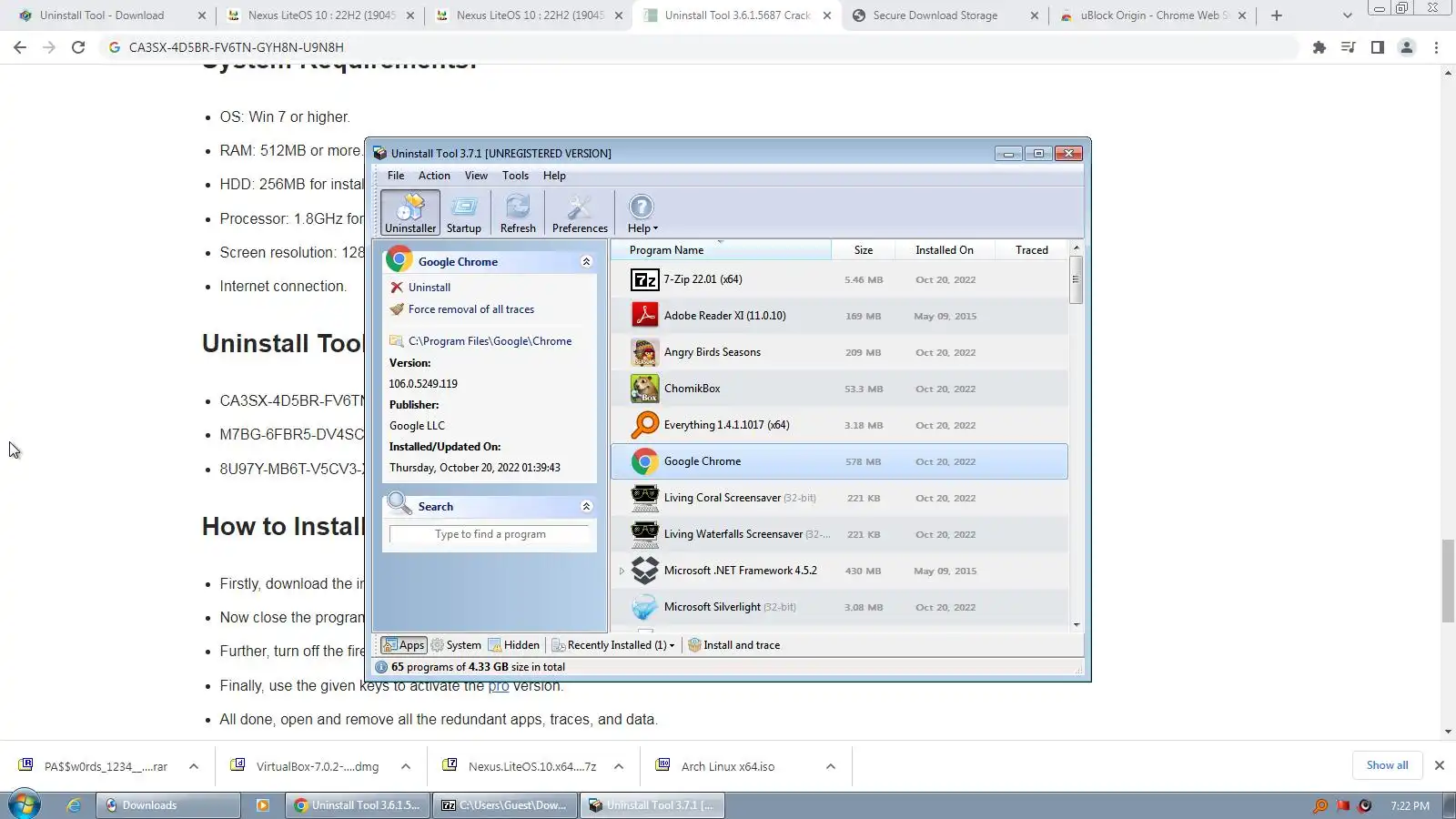The height and width of the screenshot is (819, 1456).
Task: Open Chrome three-dot menu
Action: pos(1437,47)
